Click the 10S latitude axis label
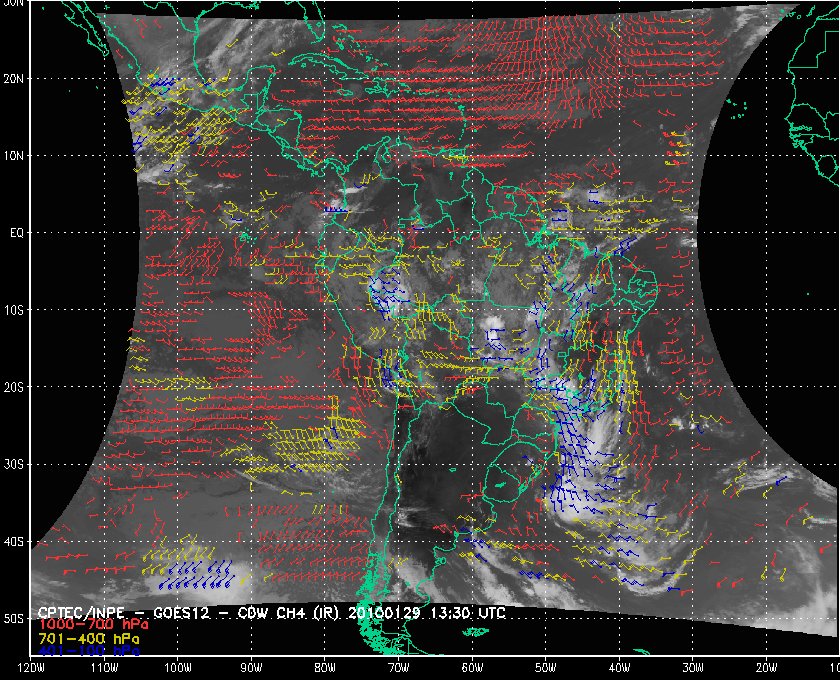840x680 pixels. point(15,310)
